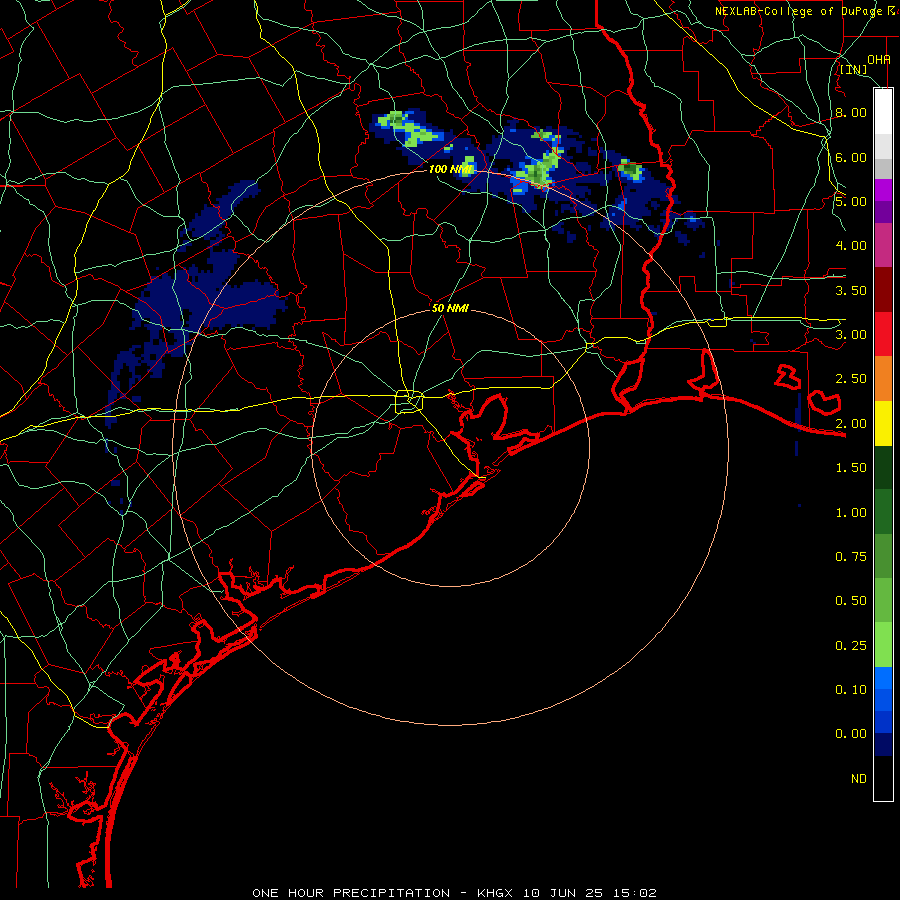Screen dimensions: 900x900
Task: Click the 0.50 inch light green swatch
Action: point(883,600)
